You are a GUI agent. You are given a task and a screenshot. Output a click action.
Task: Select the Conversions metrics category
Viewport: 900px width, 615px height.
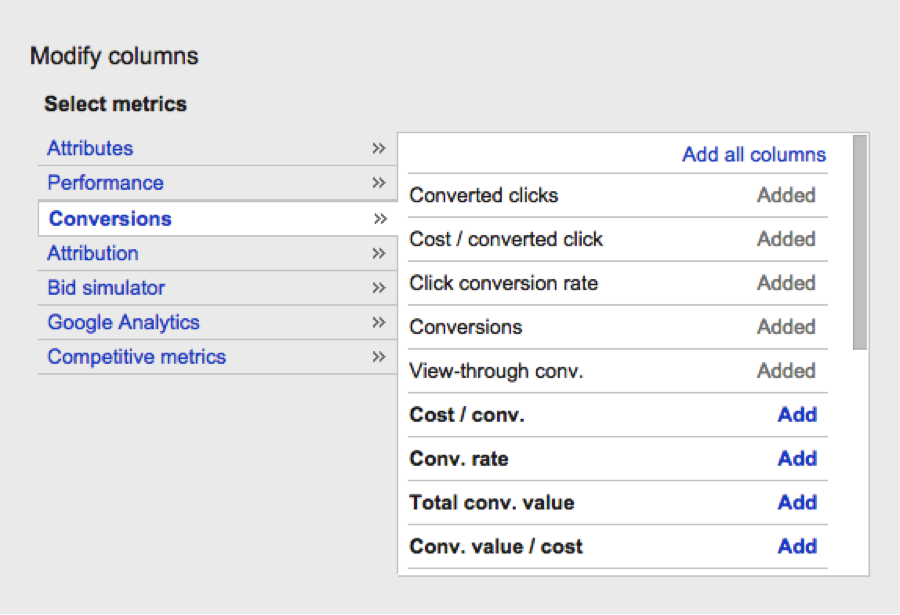pyautogui.click(x=110, y=219)
